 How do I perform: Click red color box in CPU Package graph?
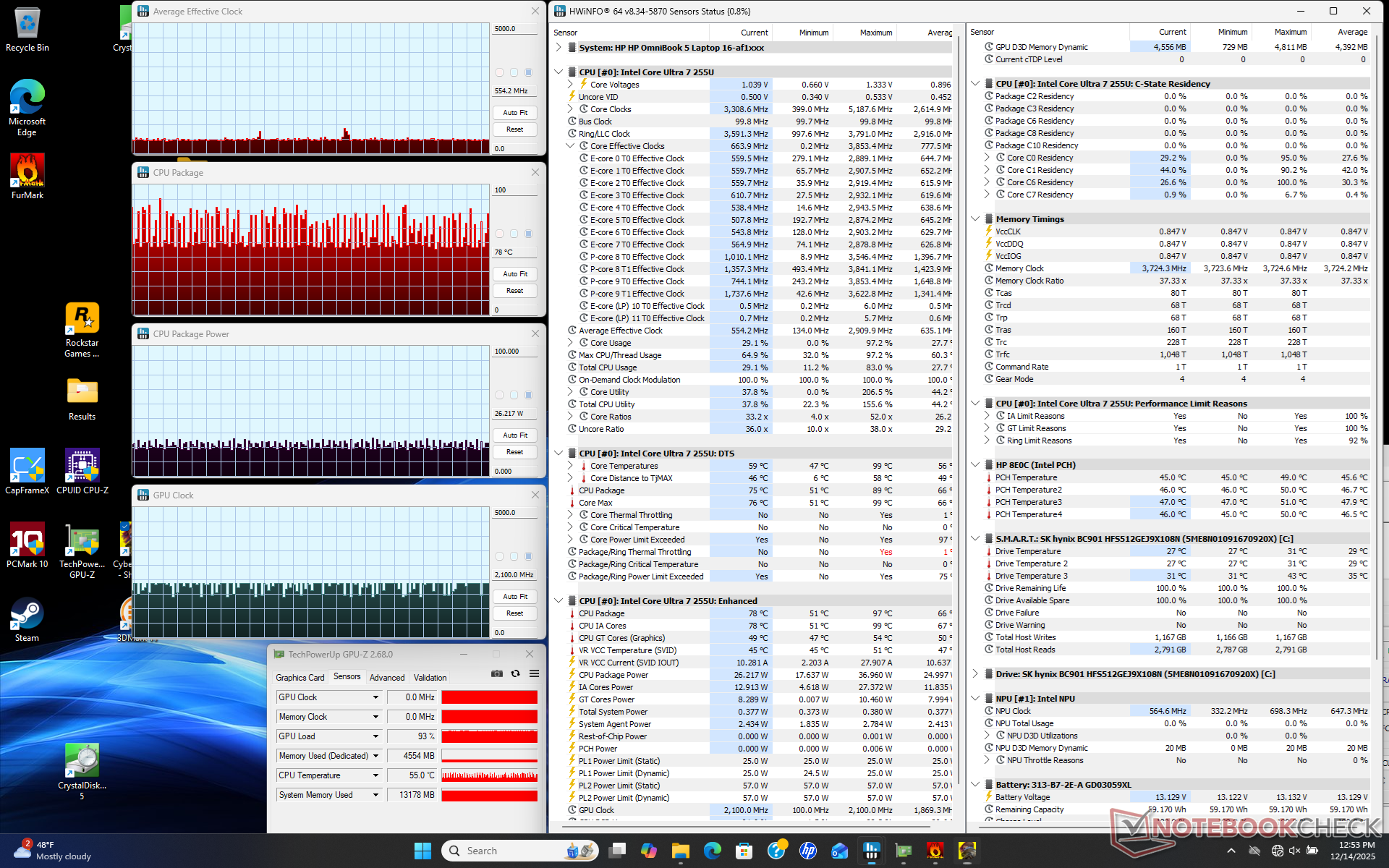click(499, 234)
